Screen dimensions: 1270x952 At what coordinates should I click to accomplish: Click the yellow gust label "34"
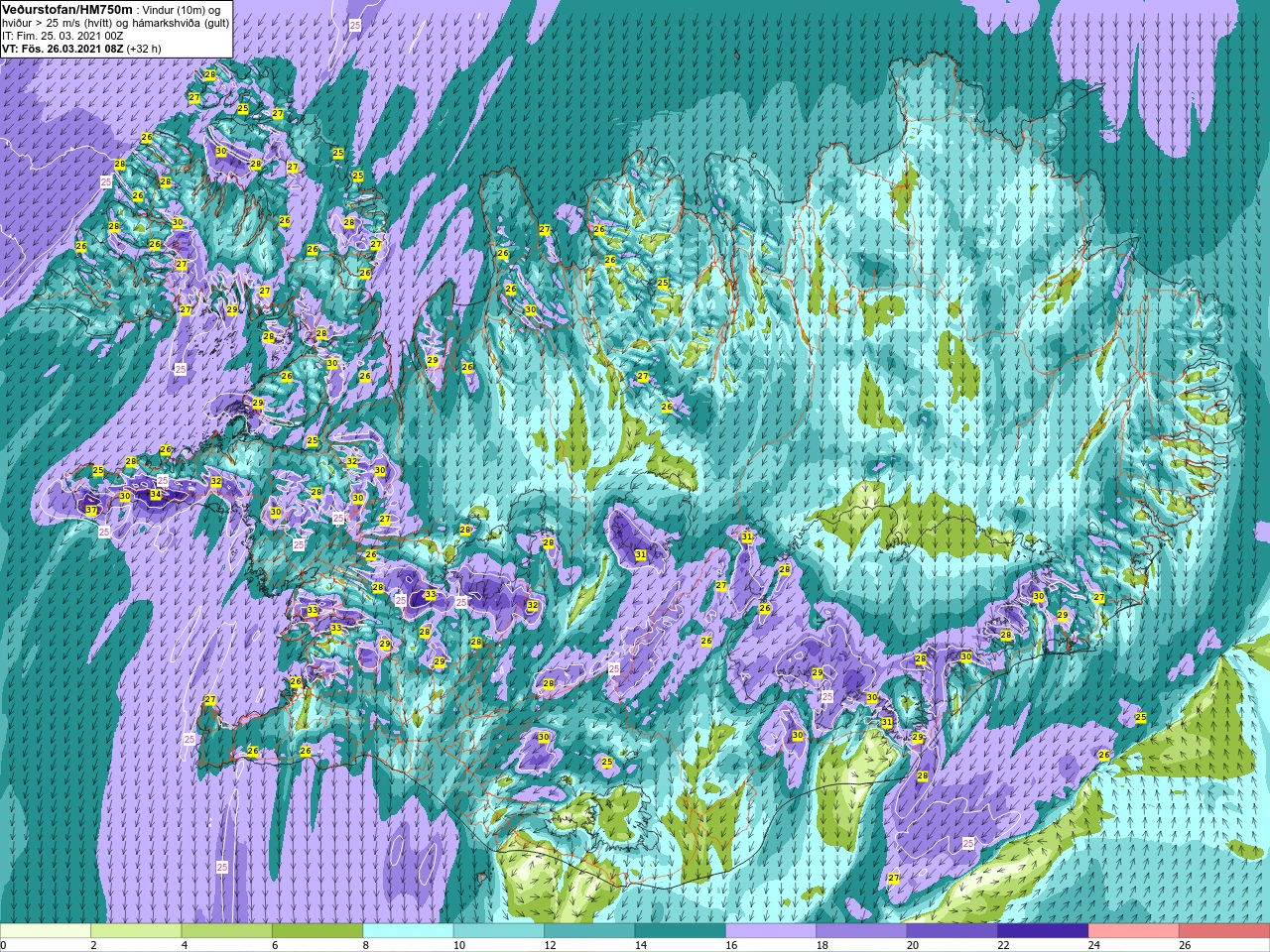(155, 495)
